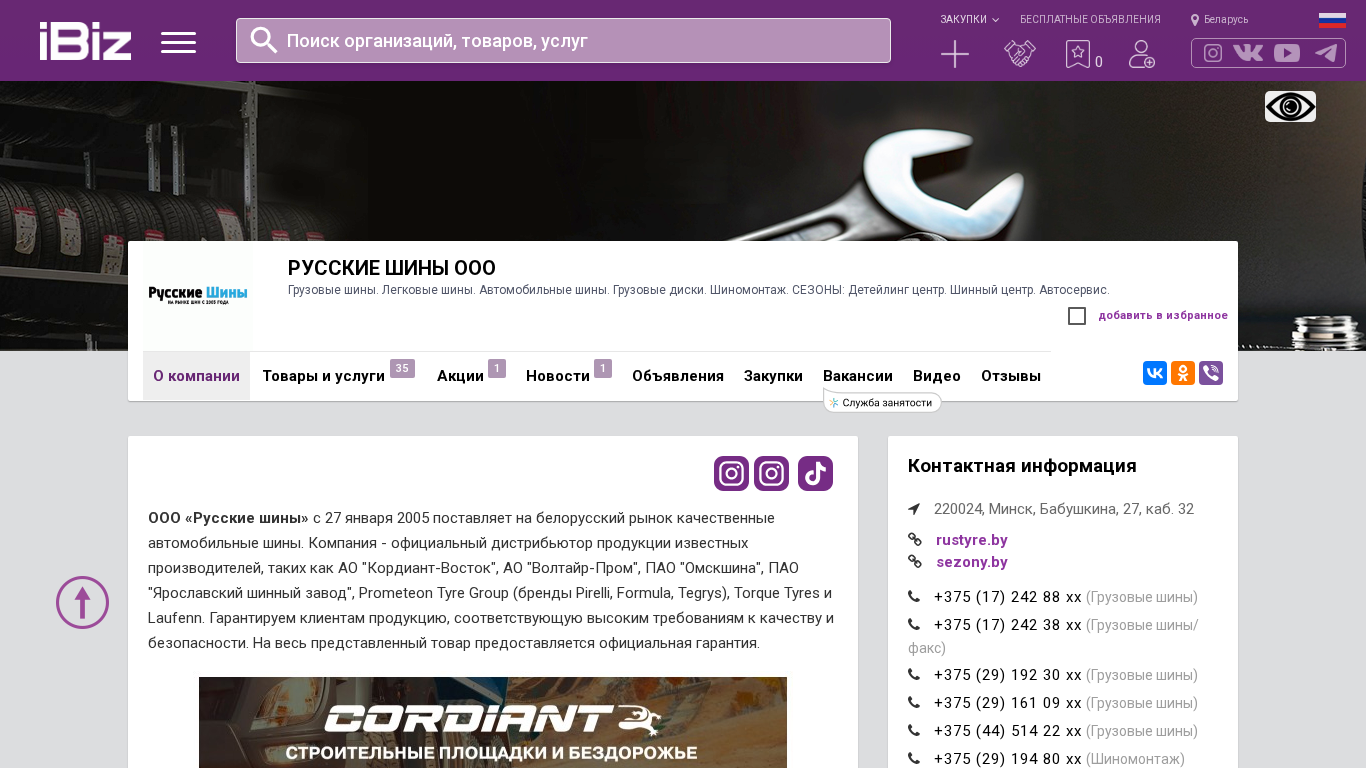
Task: Click the 'Беларусь' region selector
Action: coord(1226,20)
